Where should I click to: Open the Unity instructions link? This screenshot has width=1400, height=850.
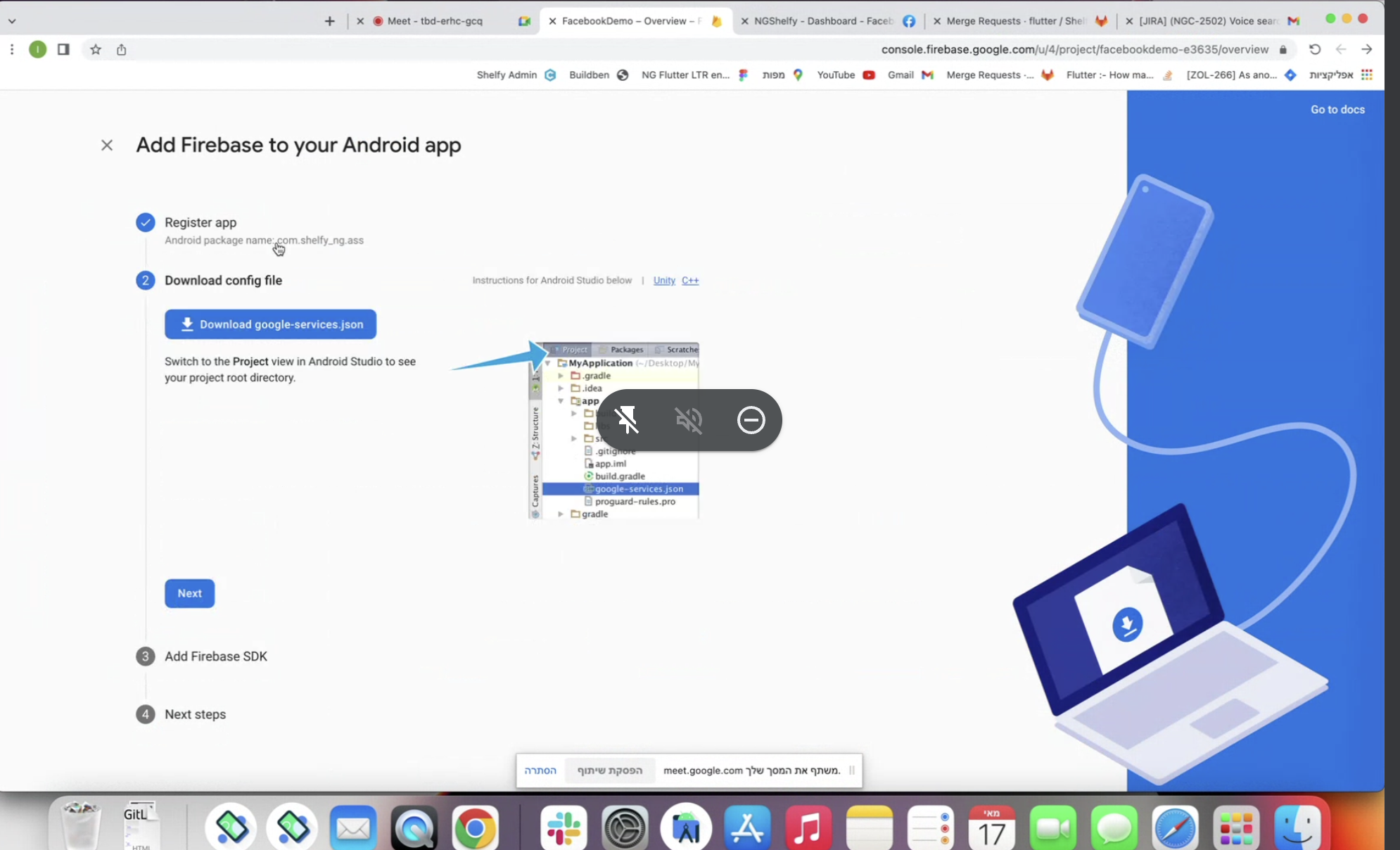click(x=663, y=280)
